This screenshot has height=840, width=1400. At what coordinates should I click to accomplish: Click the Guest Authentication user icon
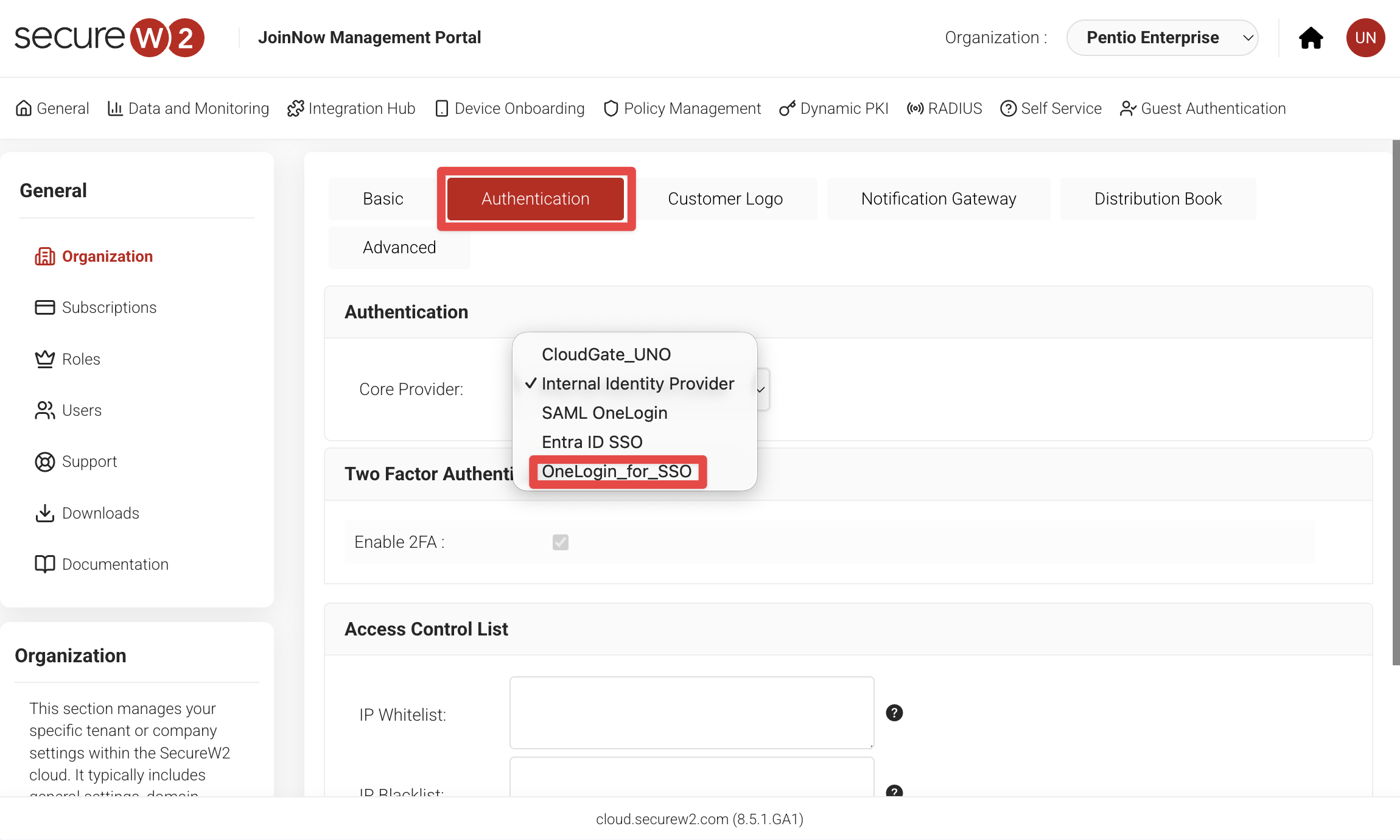(x=1128, y=108)
